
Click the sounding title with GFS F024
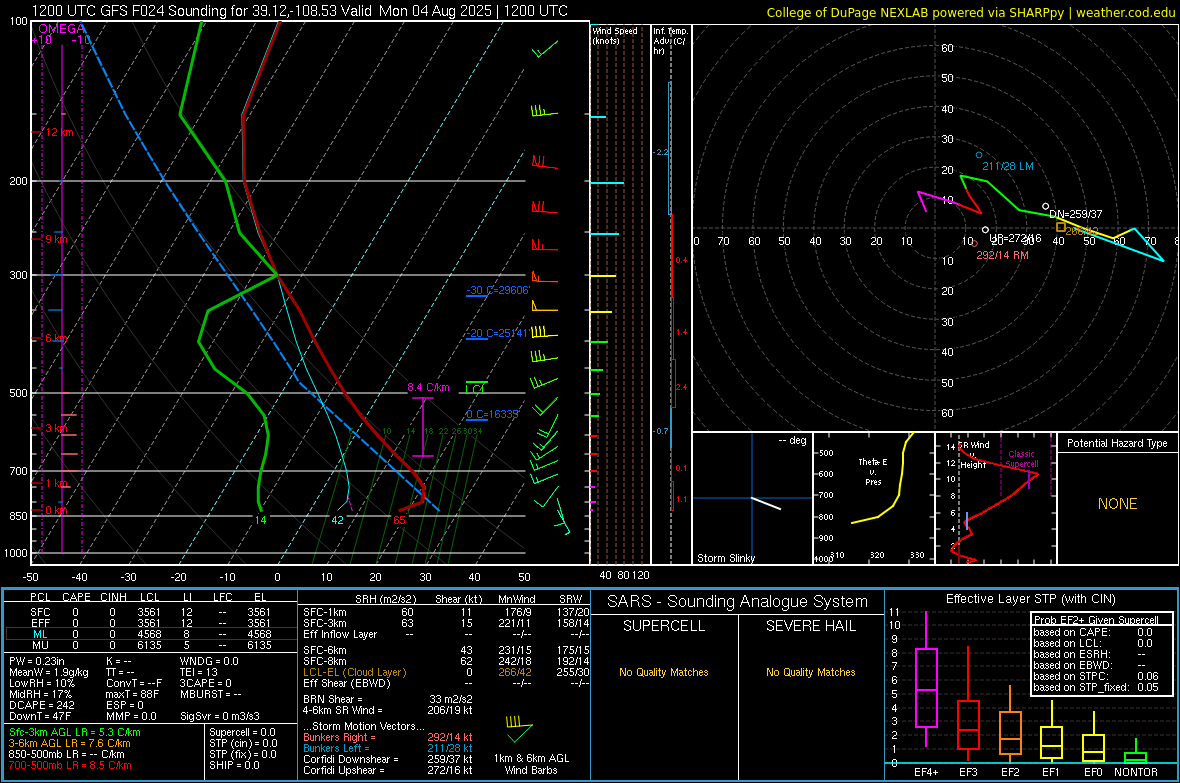coord(300,11)
